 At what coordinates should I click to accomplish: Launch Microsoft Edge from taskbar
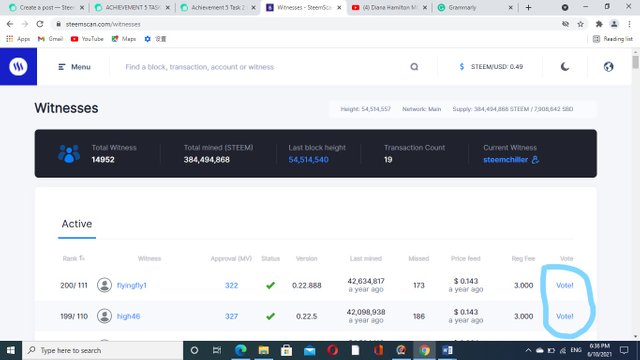tap(241, 350)
